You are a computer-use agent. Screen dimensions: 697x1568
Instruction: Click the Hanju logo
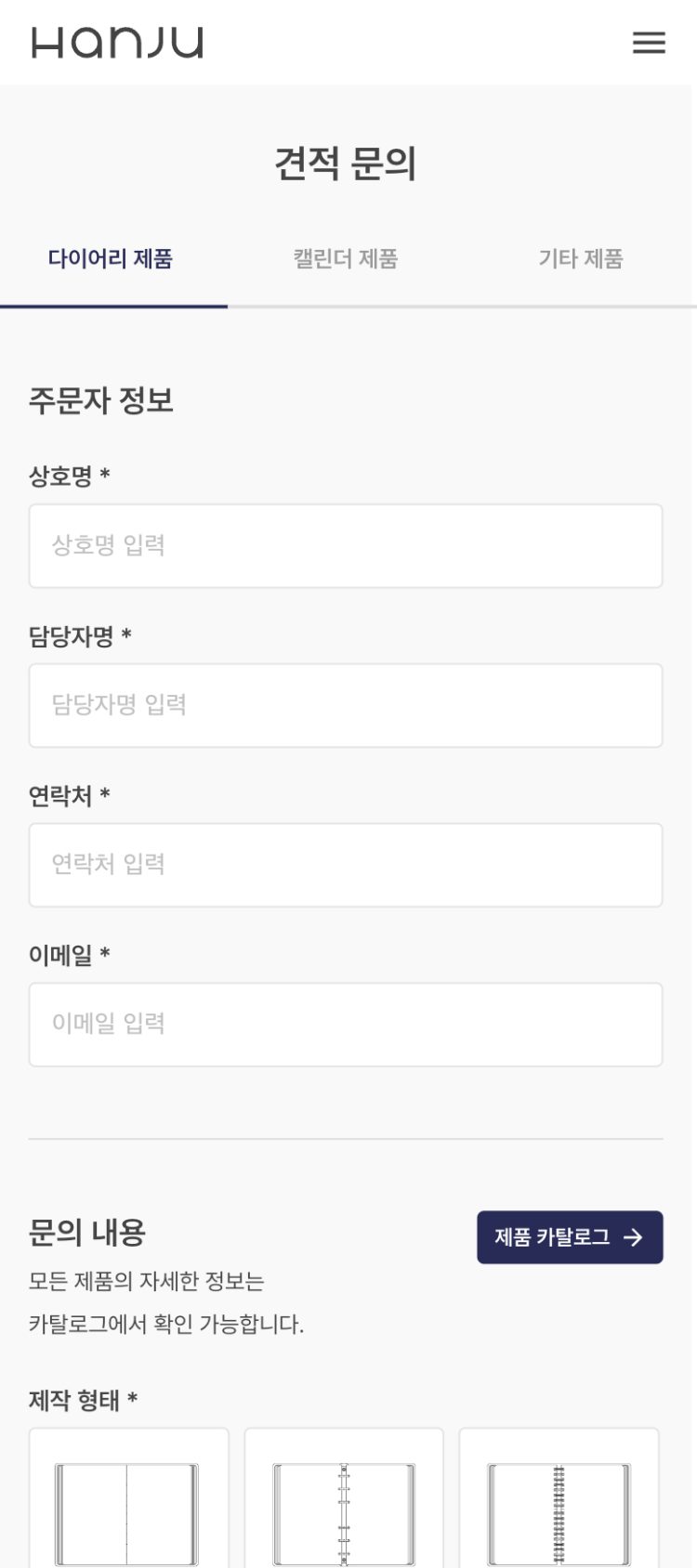(117, 43)
